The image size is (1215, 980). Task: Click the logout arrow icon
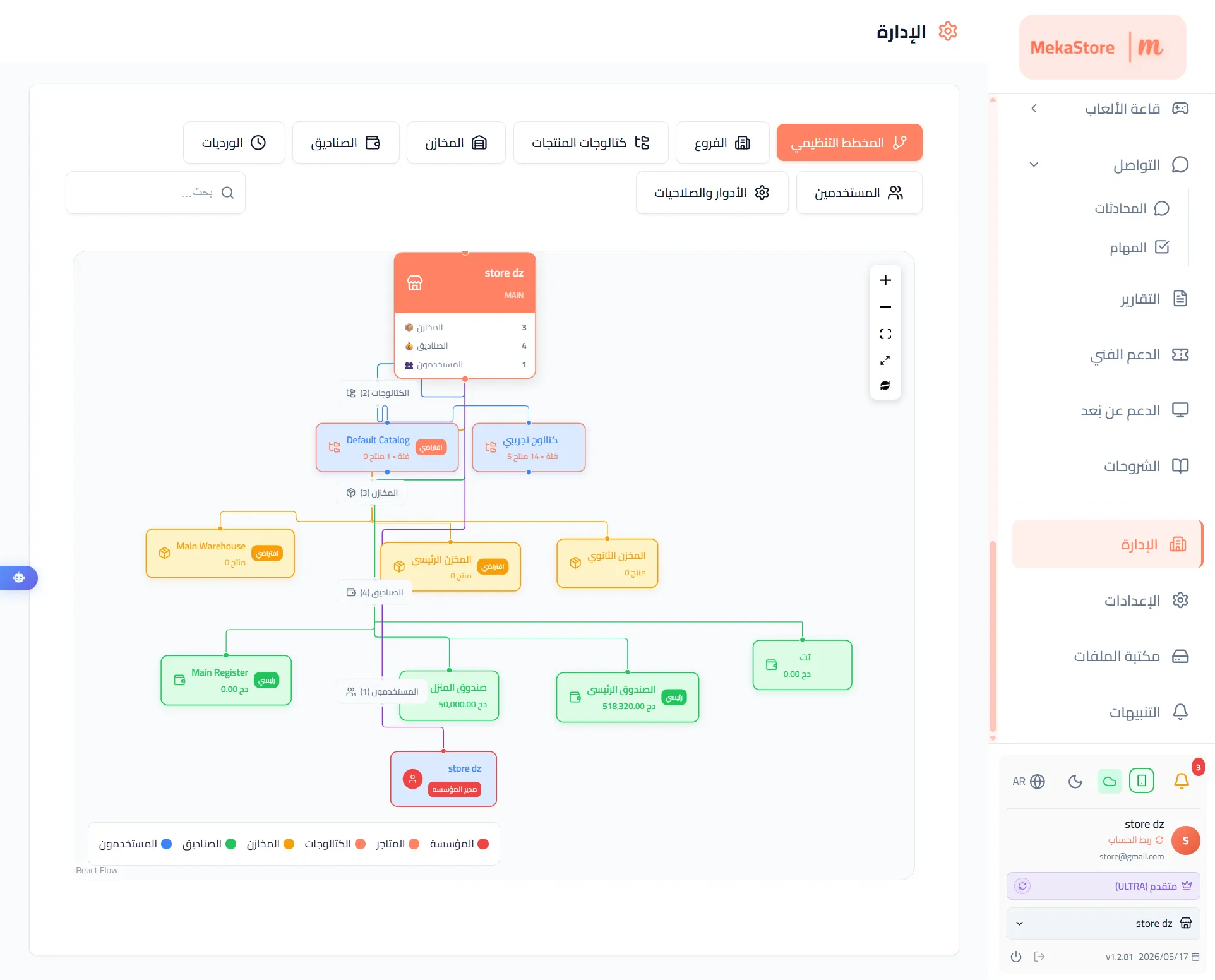[1039, 957]
